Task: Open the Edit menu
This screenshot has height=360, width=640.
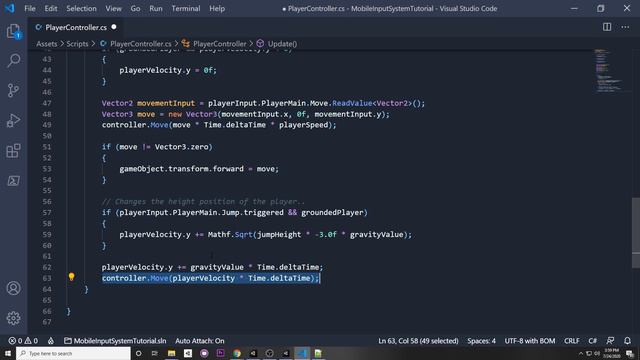Action: [x=51, y=9]
